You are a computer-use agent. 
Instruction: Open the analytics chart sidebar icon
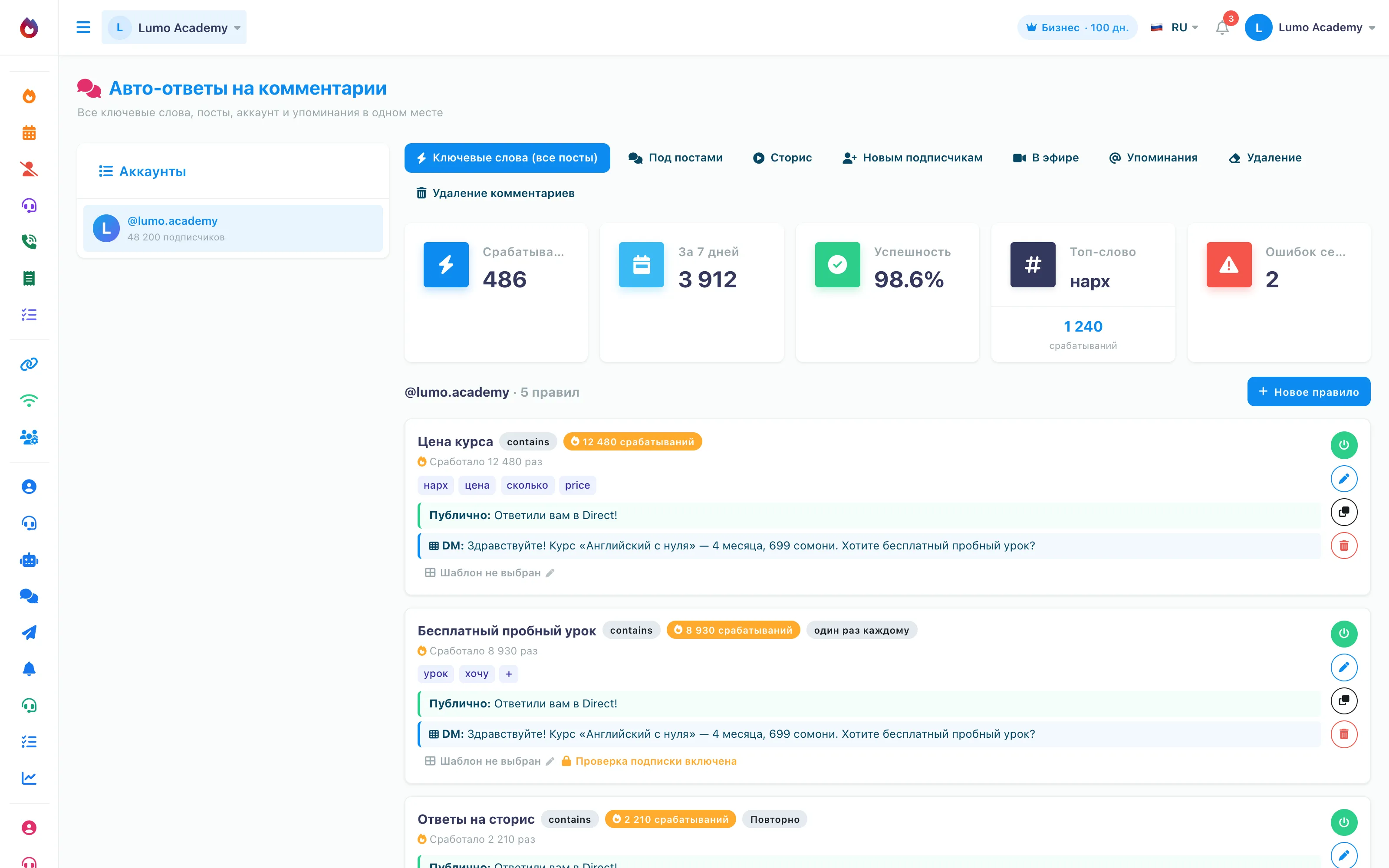29,778
